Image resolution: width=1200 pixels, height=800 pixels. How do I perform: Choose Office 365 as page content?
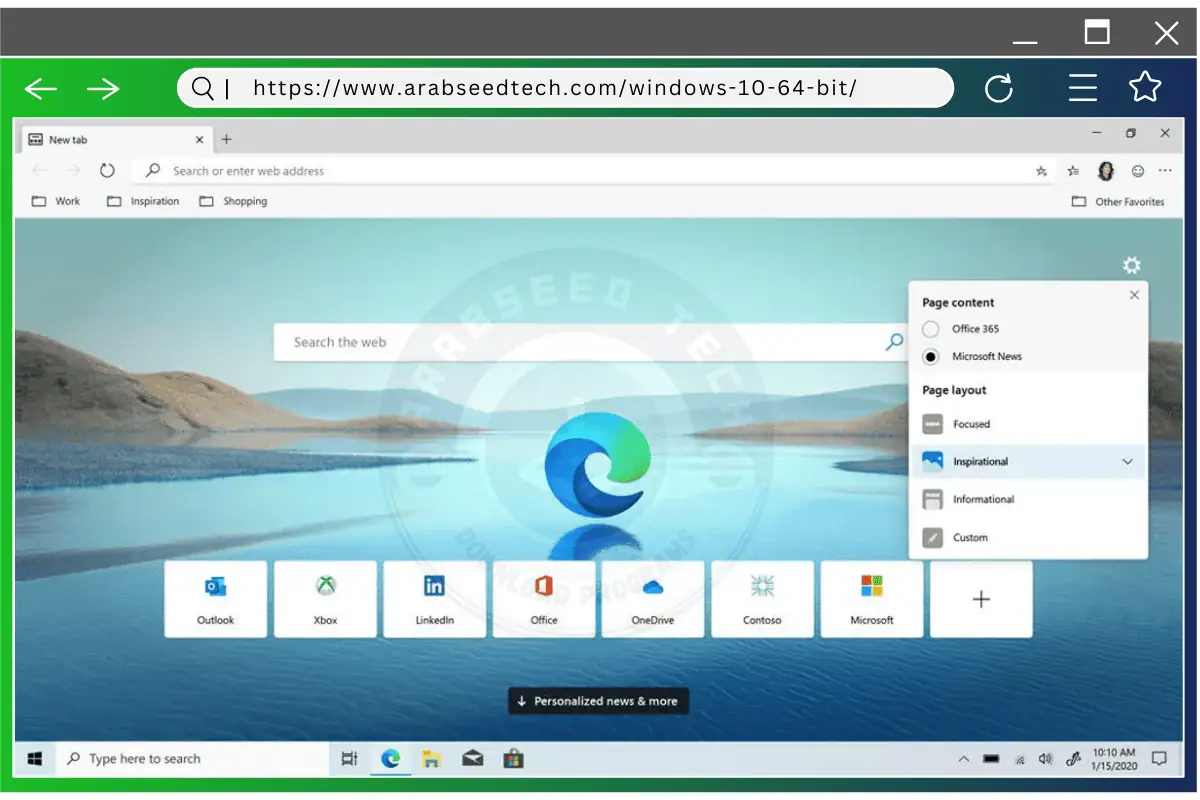(930, 329)
